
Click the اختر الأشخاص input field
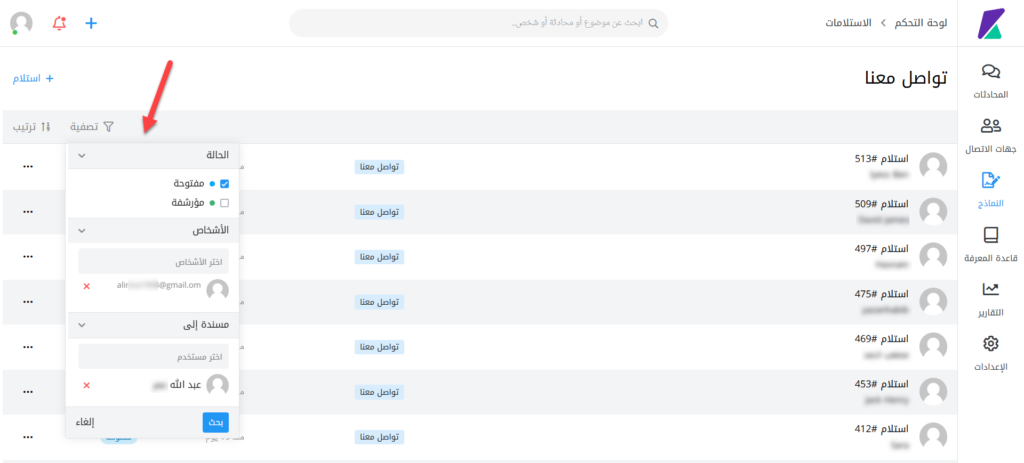[153, 262]
